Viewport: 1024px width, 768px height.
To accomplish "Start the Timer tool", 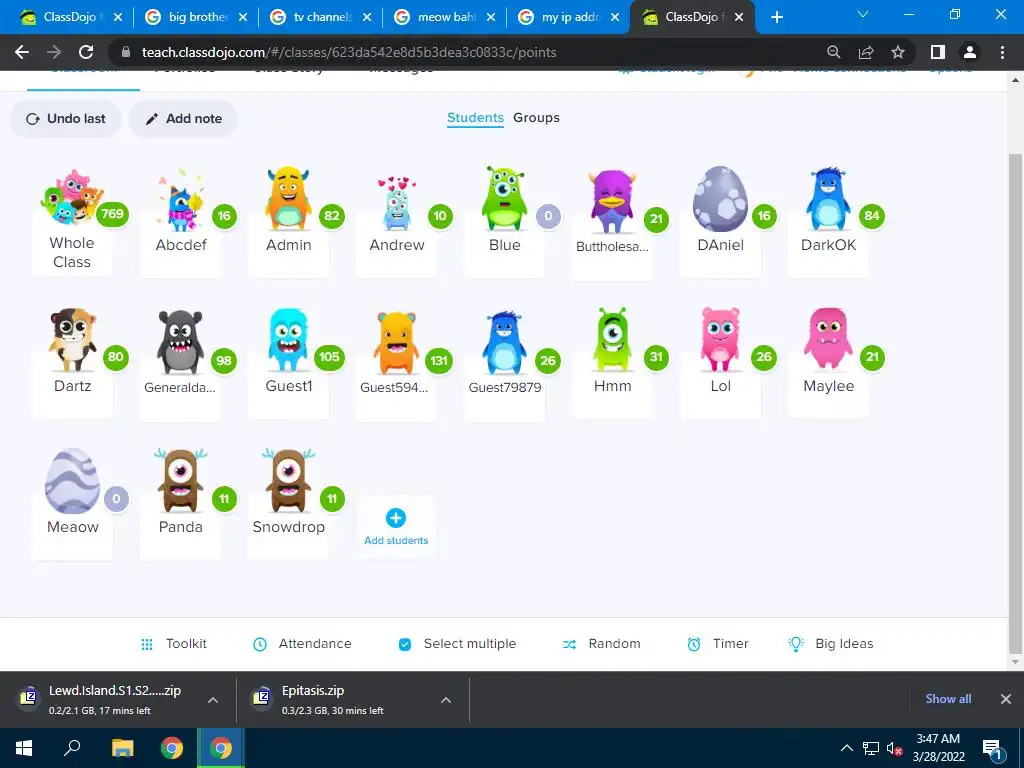I will coord(717,644).
